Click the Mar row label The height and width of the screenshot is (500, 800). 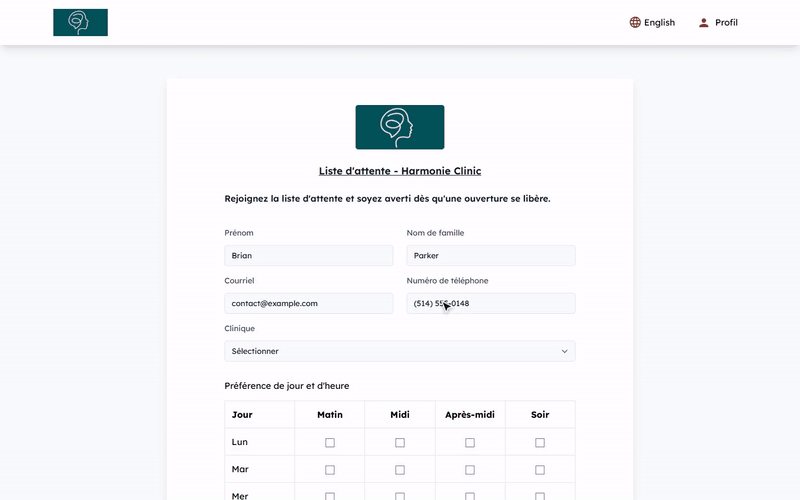[240, 469]
